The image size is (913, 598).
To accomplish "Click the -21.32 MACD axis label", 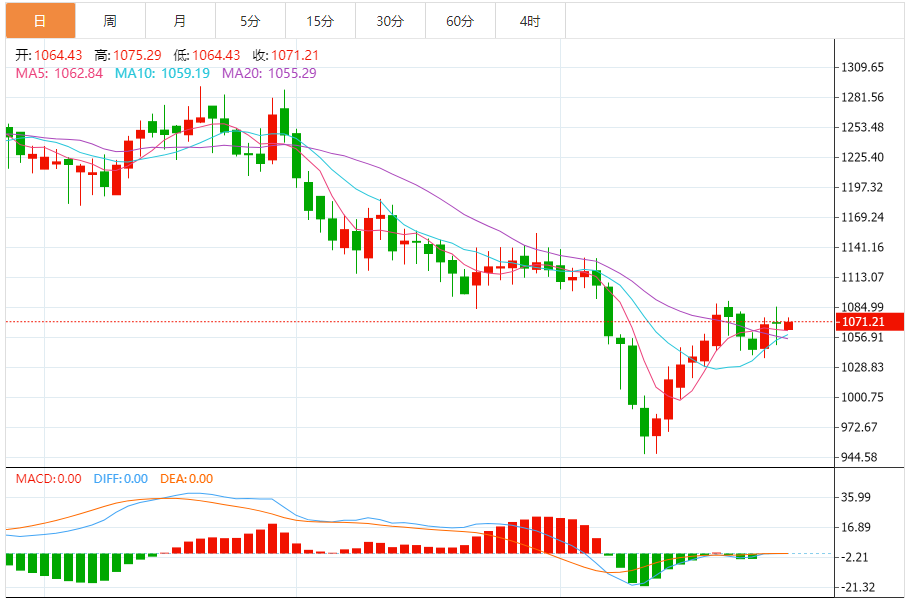I will point(857,588).
